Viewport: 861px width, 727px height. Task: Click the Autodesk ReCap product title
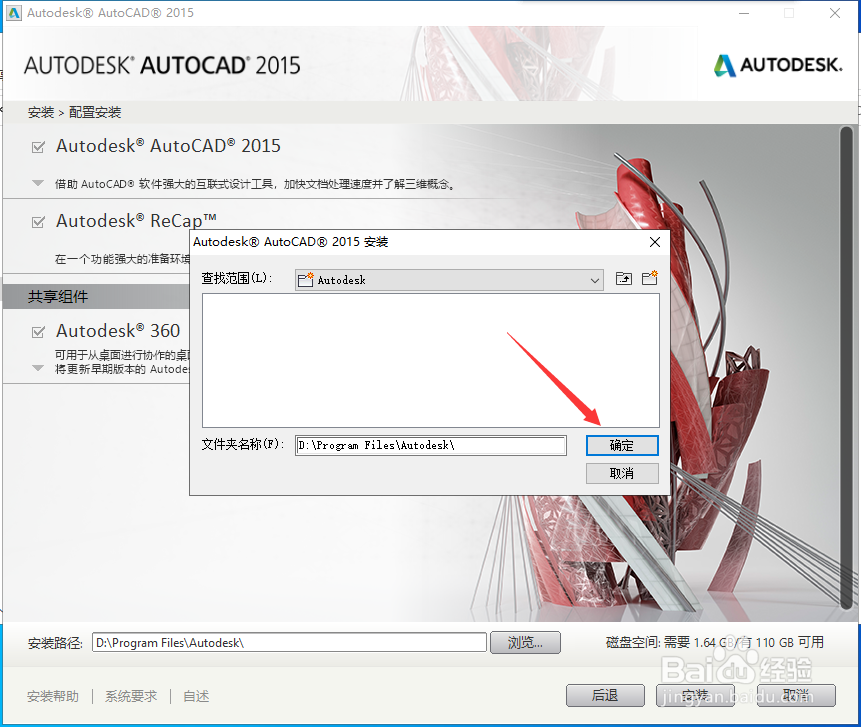pyautogui.click(x=136, y=221)
